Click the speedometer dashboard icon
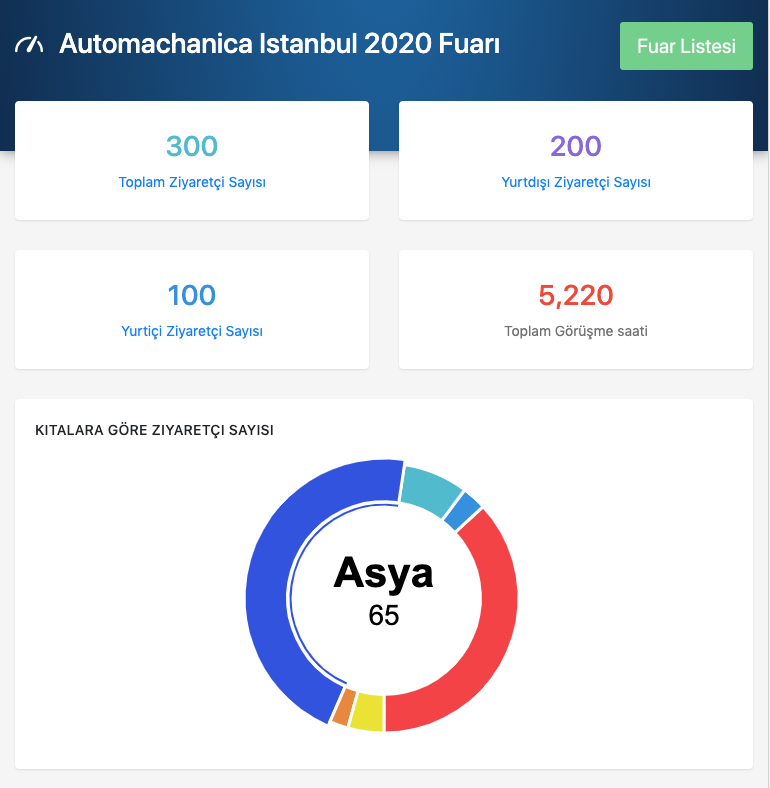The height and width of the screenshot is (788, 770). coord(30,45)
